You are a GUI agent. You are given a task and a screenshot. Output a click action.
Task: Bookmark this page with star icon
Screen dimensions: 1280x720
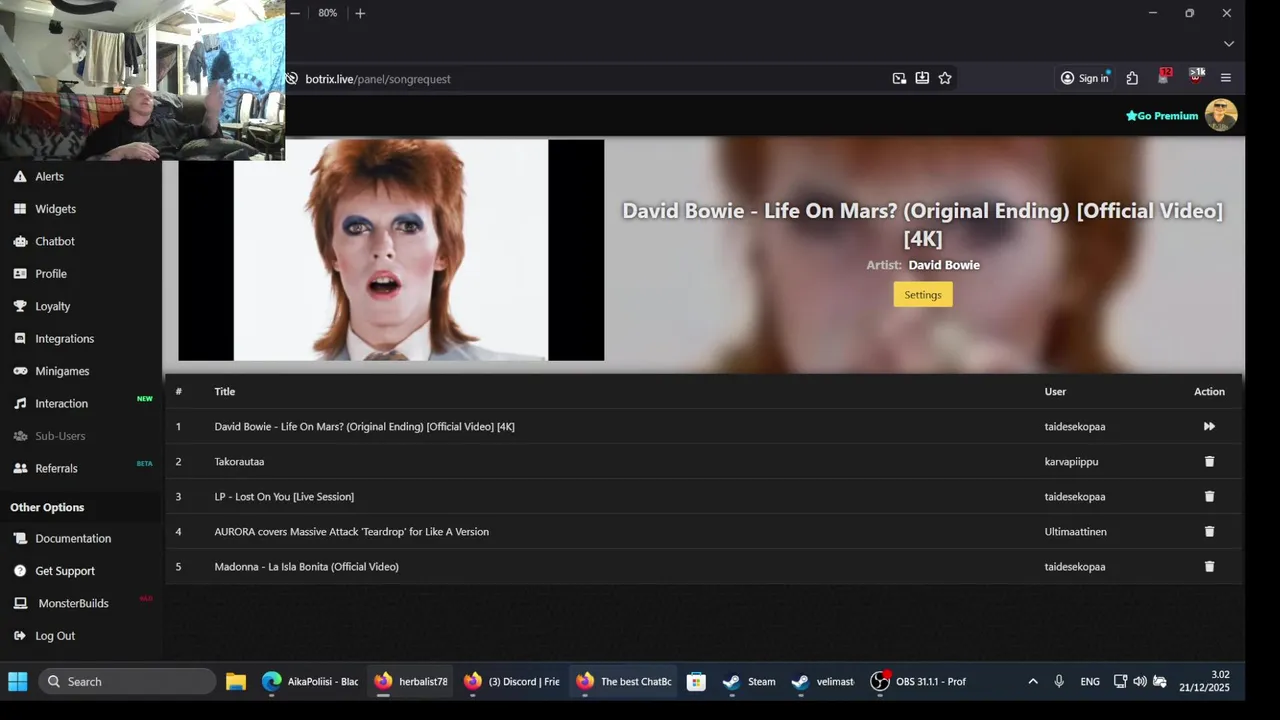pyautogui.click(x=945, y=78)
